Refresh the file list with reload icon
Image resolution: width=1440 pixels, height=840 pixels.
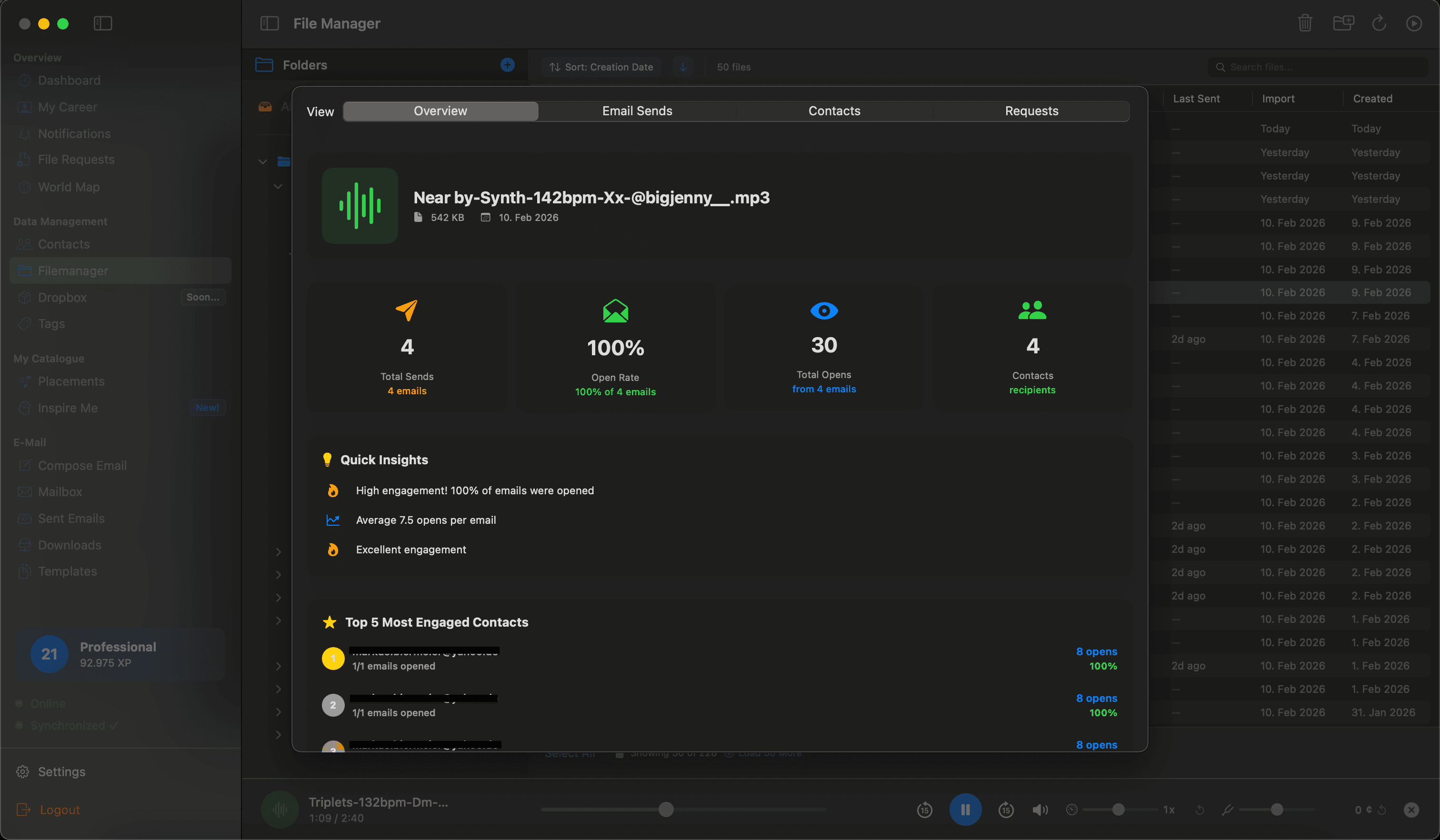pyautogui.click(x=1380, y=23)
